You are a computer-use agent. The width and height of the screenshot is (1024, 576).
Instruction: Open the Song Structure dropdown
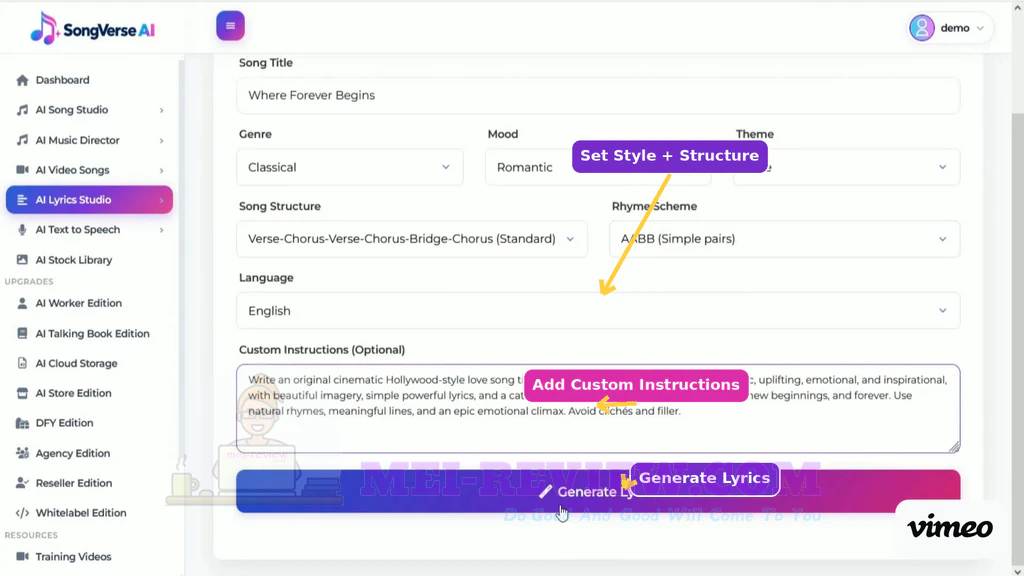point(412,239)
